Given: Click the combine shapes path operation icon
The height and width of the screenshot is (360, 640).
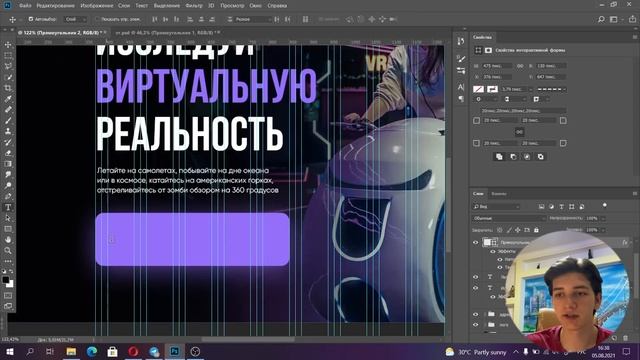Looking at the screenshot, I should pyautogui.click(x=499, y=157).
